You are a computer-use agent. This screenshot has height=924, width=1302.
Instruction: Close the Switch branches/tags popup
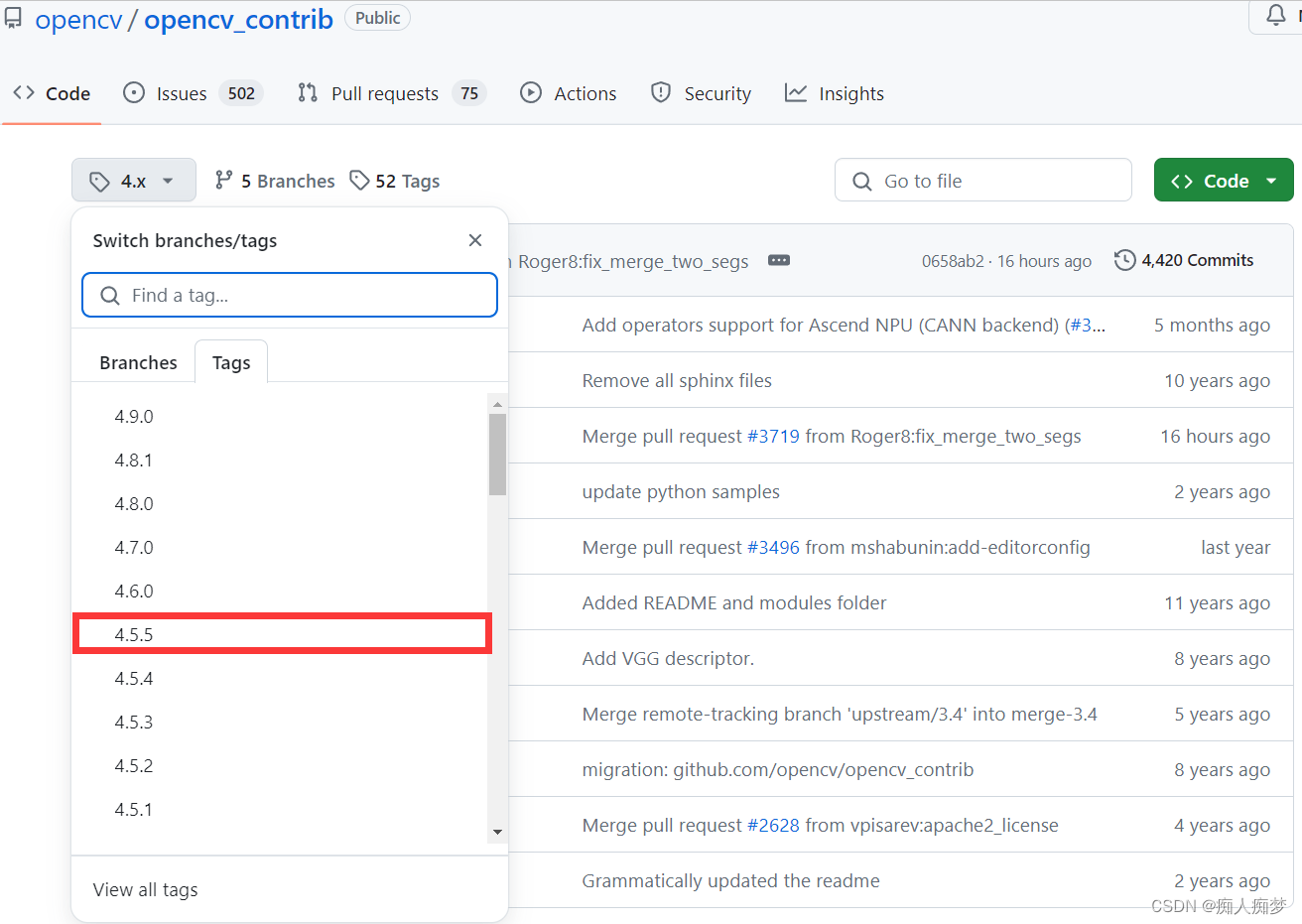click(475, 240)
